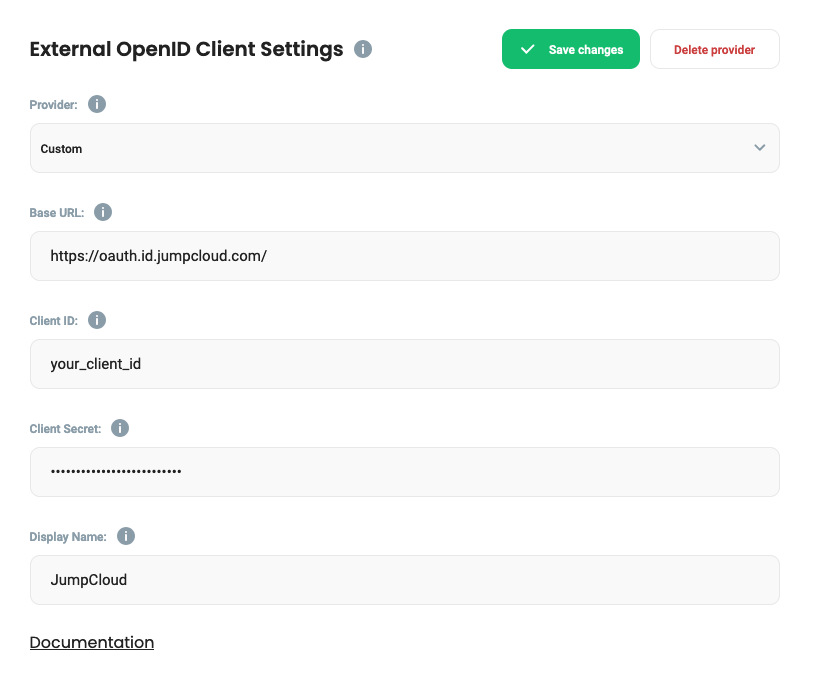This screenshot has width=832, height=676.
Task: Click info icon beside External OpenID Client Settings
Action: tap(363, 49)
